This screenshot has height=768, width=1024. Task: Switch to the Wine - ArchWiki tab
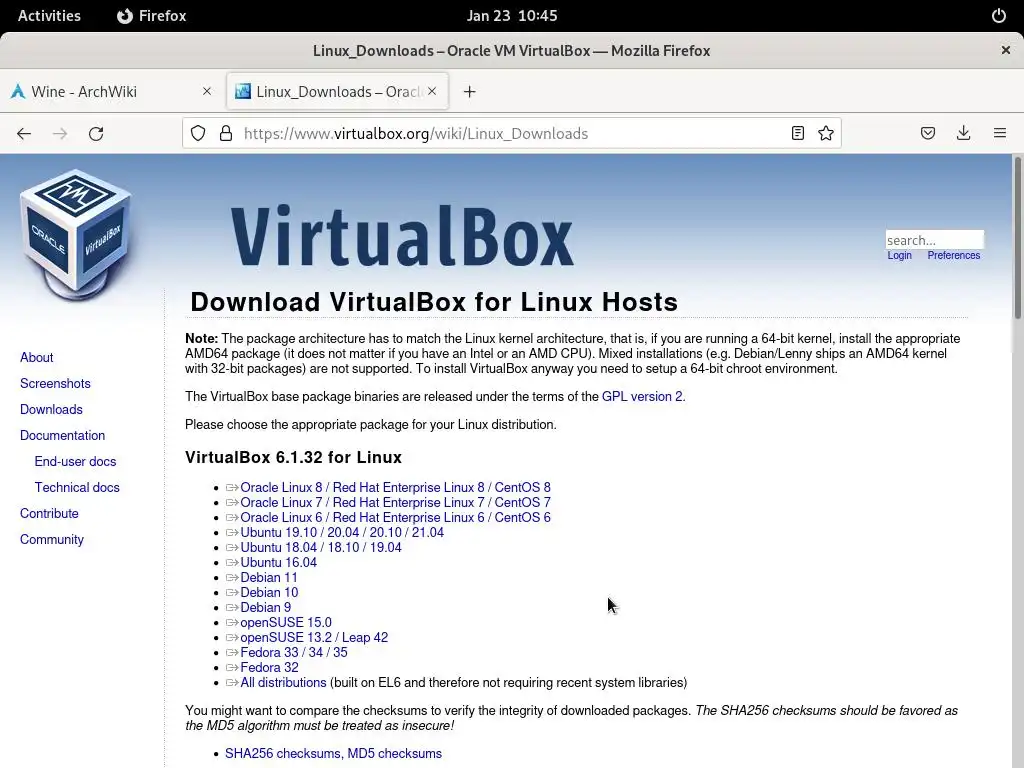pos(112,91)
